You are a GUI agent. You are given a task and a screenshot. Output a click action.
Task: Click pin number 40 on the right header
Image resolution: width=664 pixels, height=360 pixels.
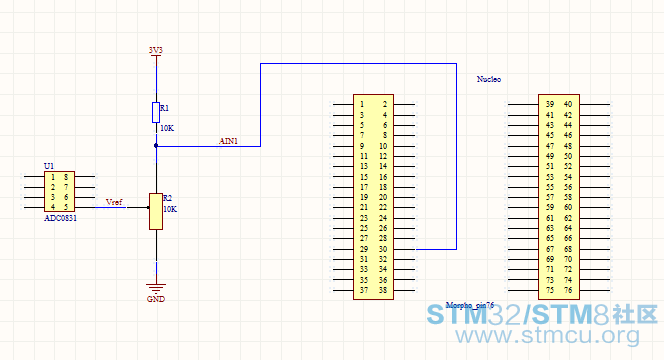[x=568, y=104]
